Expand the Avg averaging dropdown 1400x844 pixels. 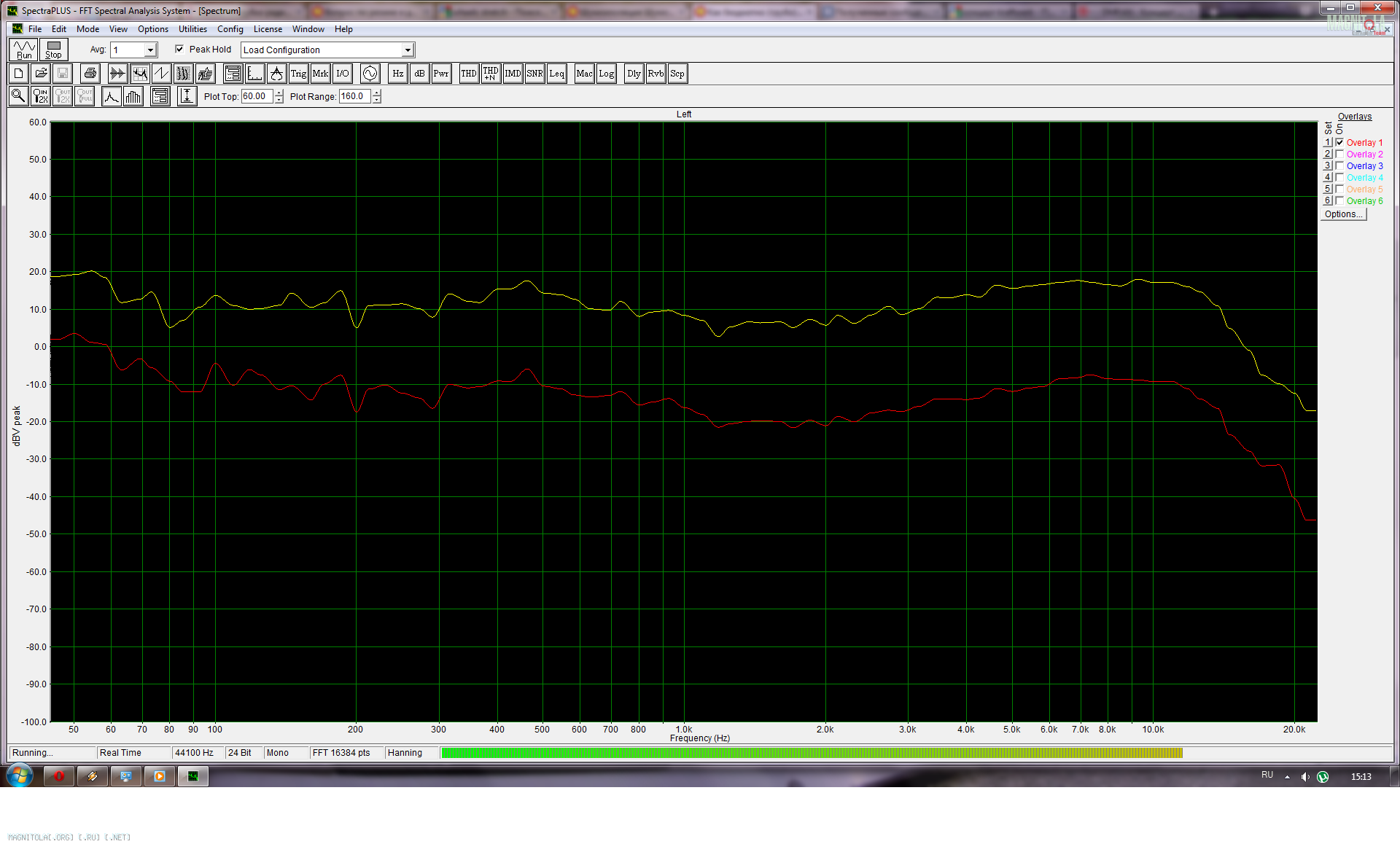click(x=150, y=50)
